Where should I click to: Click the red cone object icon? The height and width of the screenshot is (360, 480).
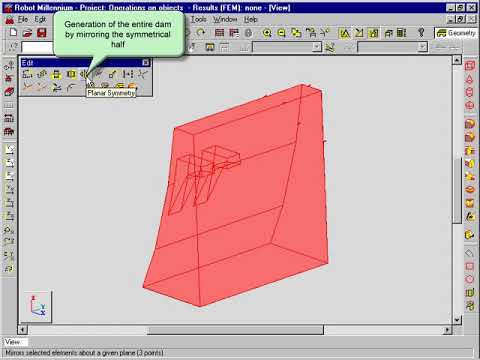tap(470, 79)
